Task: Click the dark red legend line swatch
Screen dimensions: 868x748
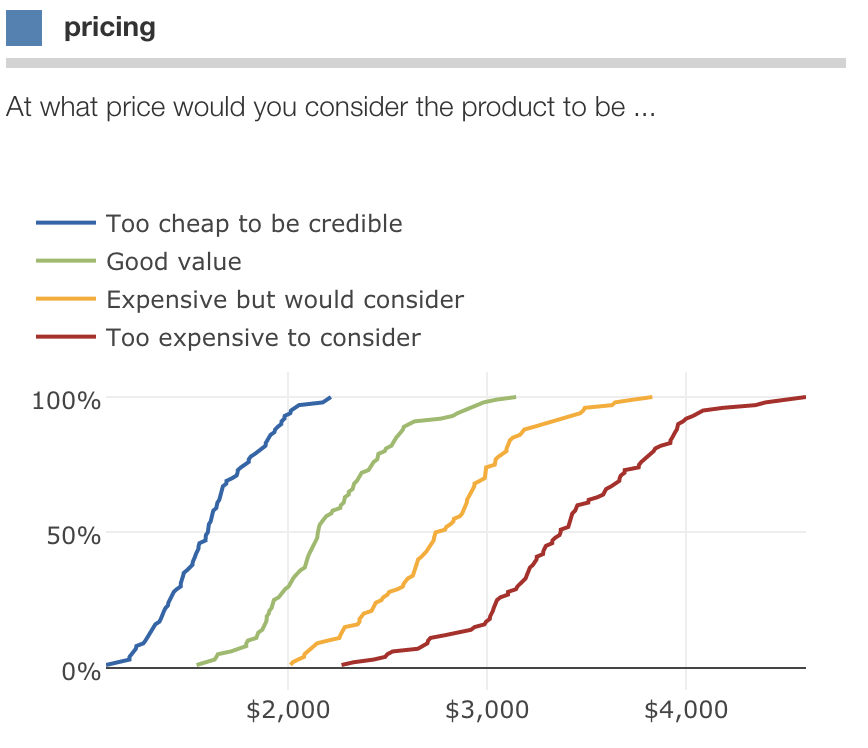Action: click(67, 338)
